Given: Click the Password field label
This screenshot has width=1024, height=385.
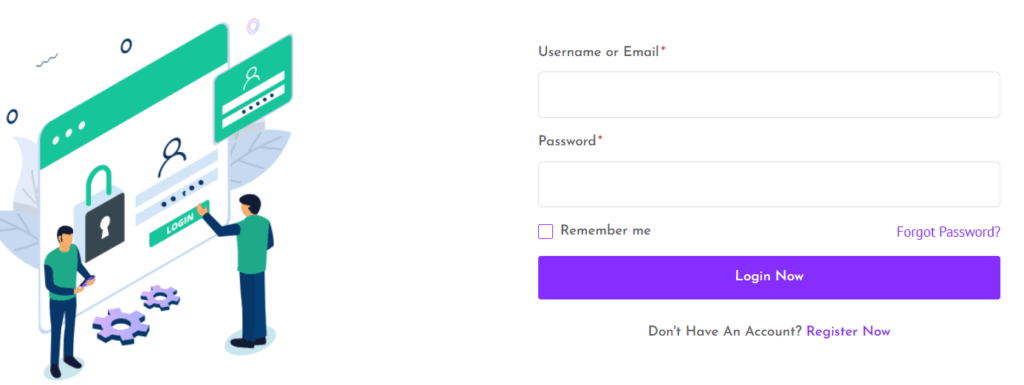Looking at the screenshot, I should point(567,142).
